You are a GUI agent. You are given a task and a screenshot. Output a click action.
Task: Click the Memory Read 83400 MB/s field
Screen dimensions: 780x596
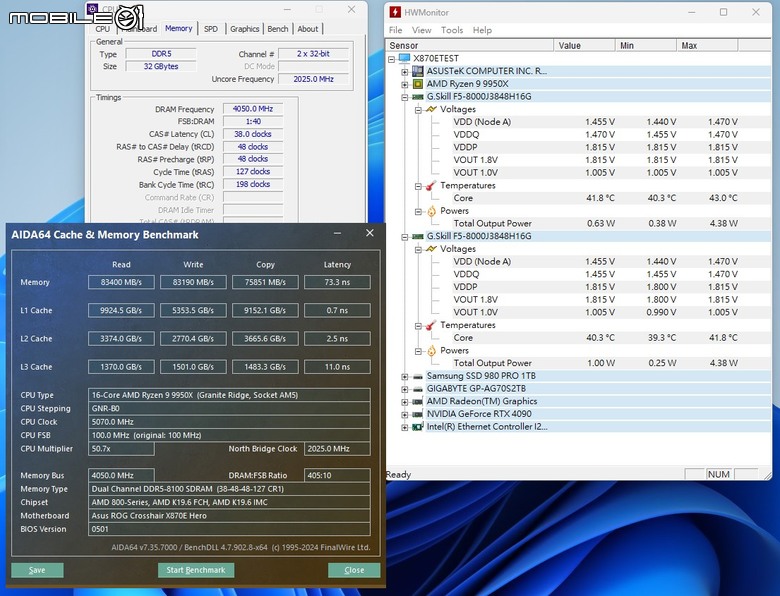click(121, 282)
